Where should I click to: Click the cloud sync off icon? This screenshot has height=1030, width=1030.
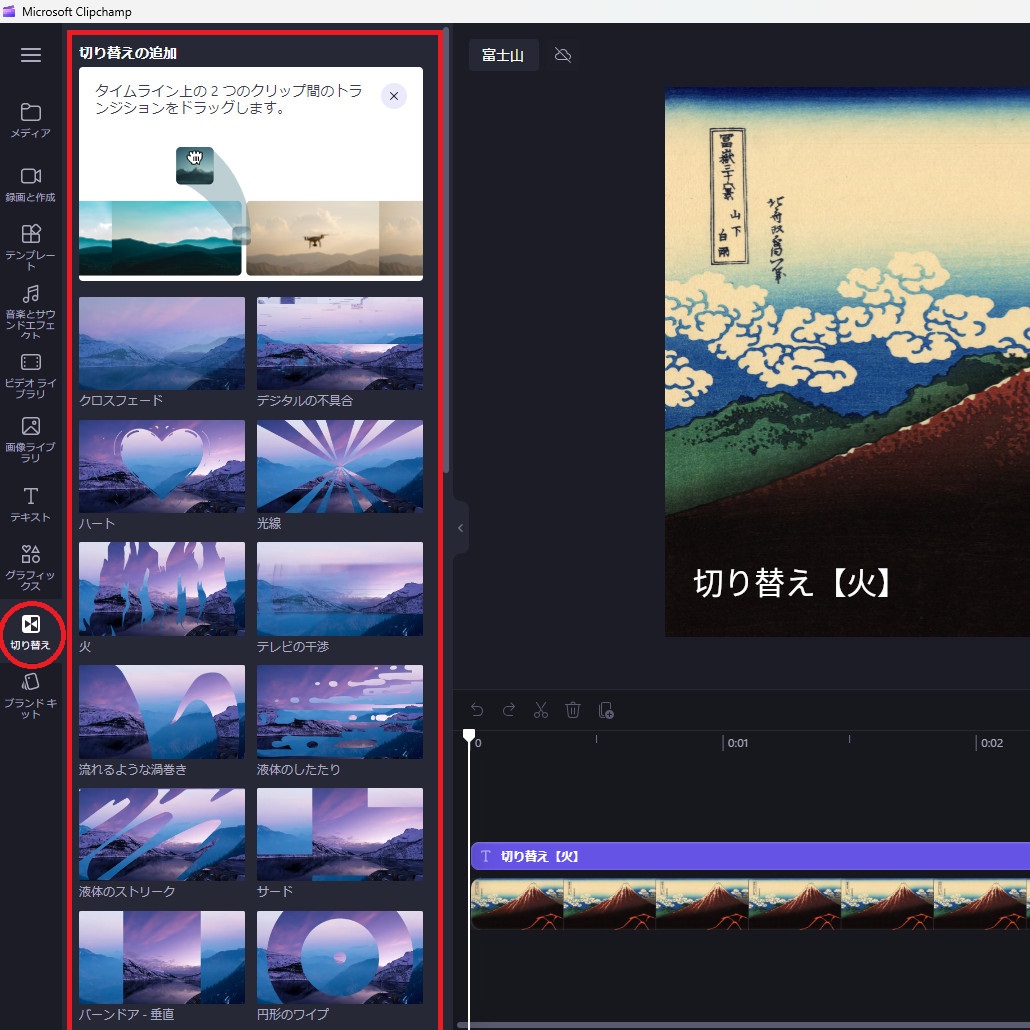pos(563,55)
